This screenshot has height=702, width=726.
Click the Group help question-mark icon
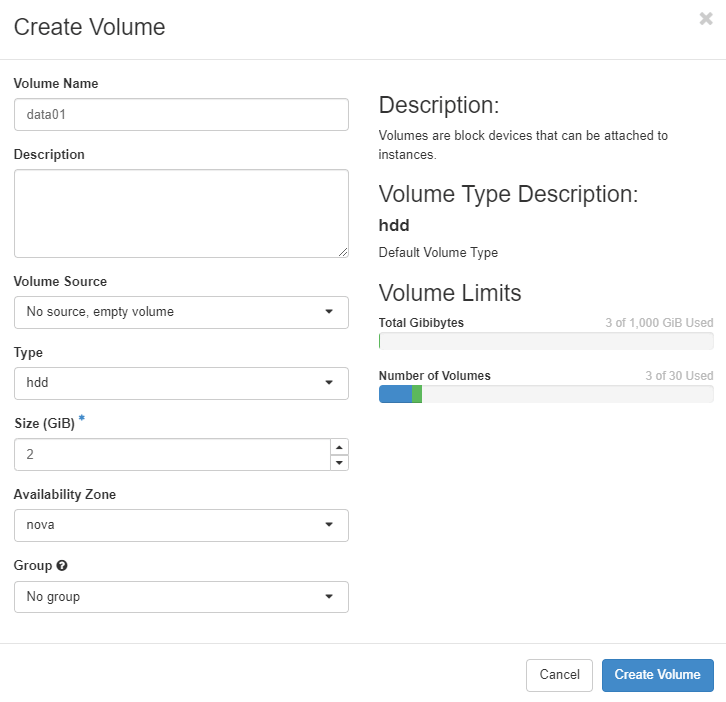point(62,566)
